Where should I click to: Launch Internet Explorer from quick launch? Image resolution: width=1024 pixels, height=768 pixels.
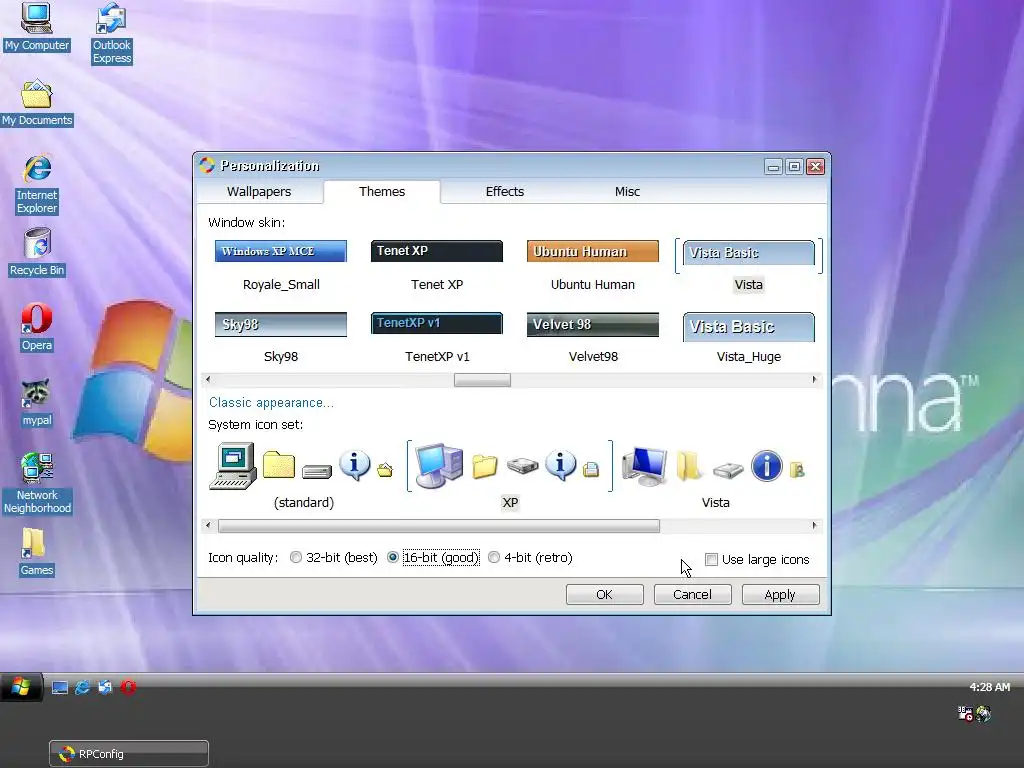[82, 688]
